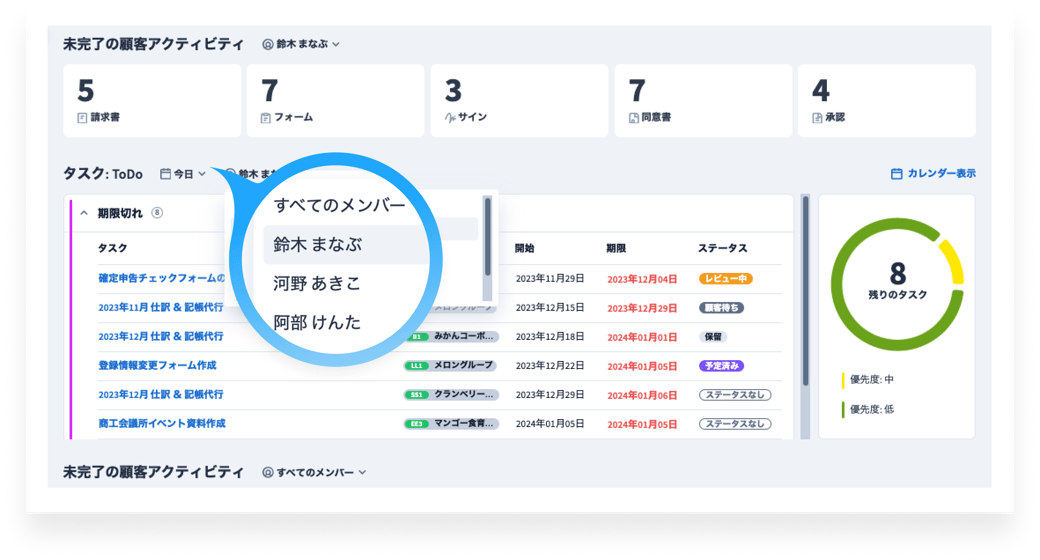
Task: Click the マンゴー食育 client tag
Action: pos(451,423)
